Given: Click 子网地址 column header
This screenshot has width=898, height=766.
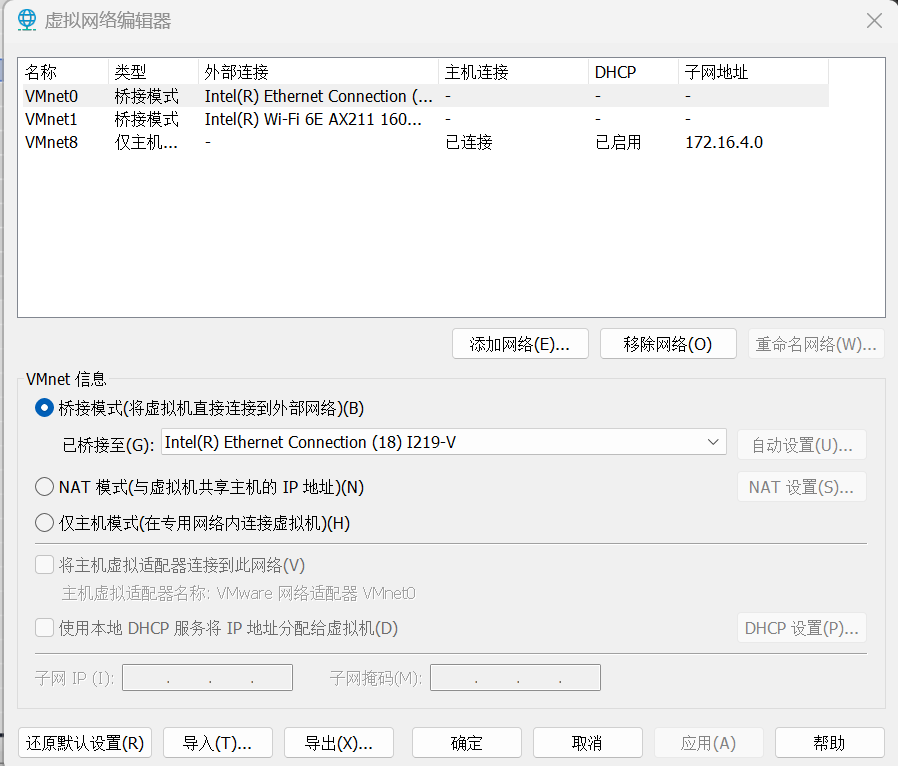Looking at the screenshot, I should pos(753,72).
